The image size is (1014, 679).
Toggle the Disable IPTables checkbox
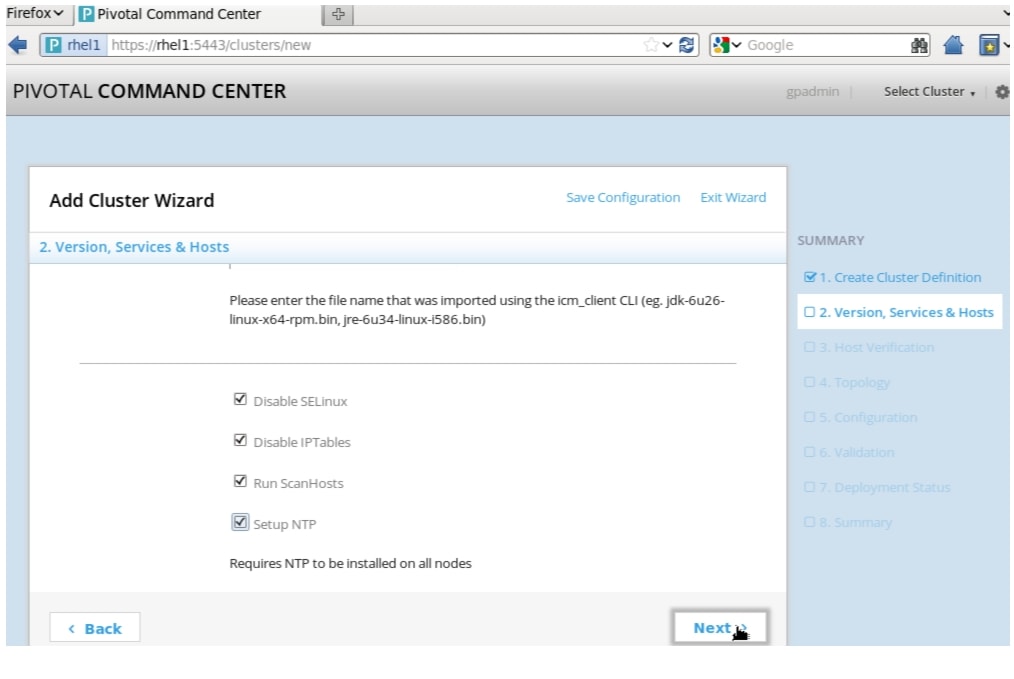(x=240, y=440)
